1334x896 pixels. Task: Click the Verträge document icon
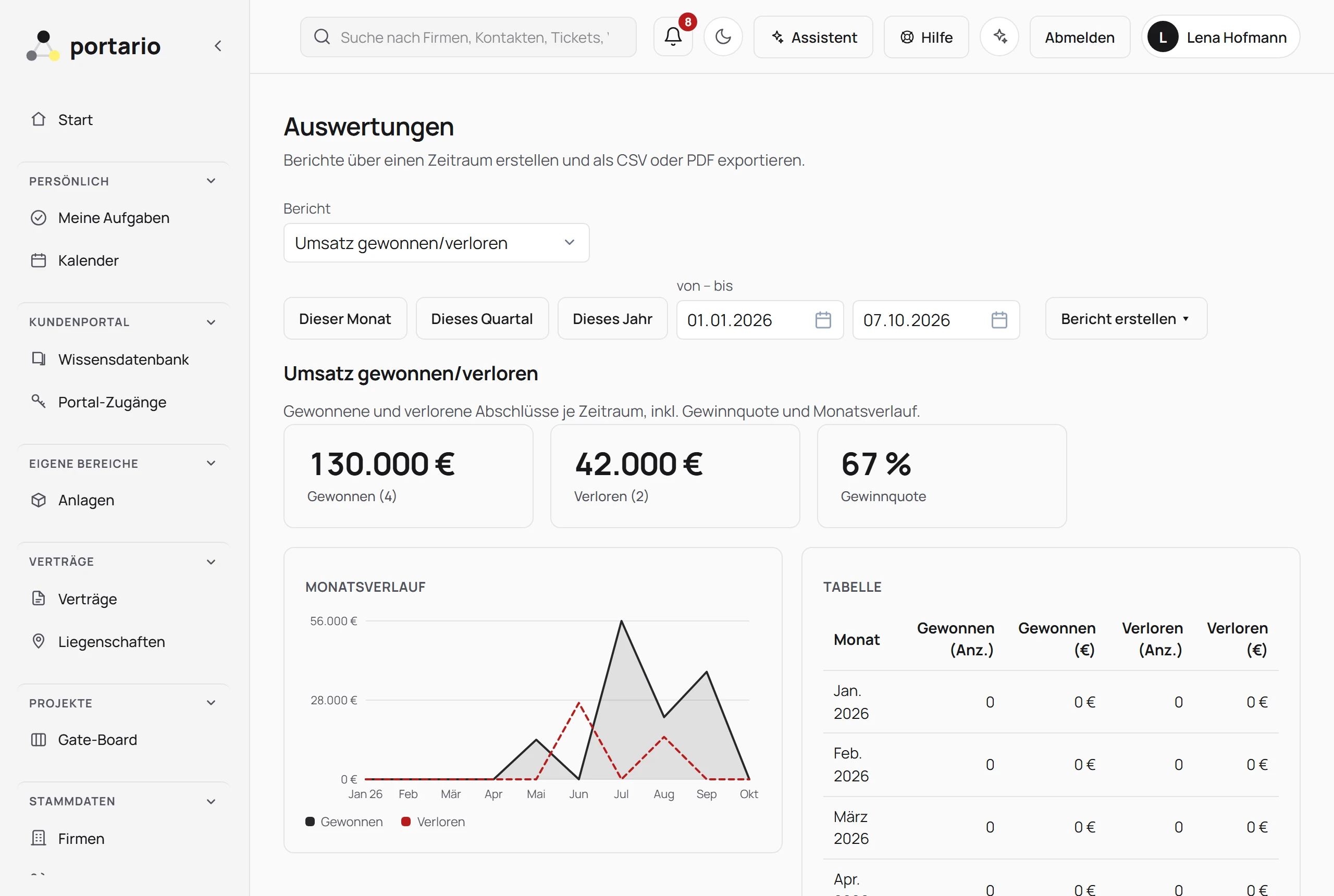(x=38, y=598)
